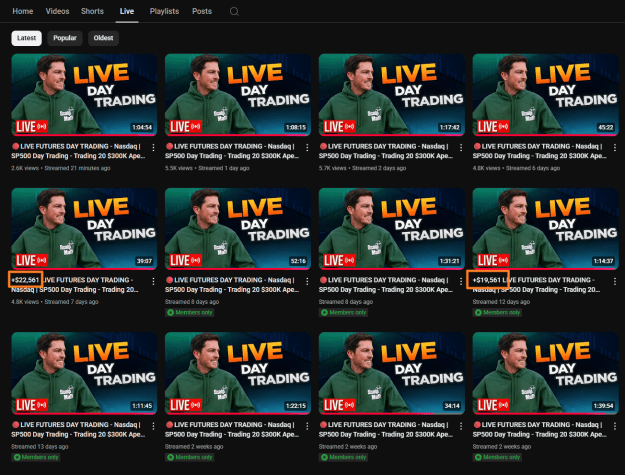Play the 1:17:42 stream thumbnail

click(392, 95)
